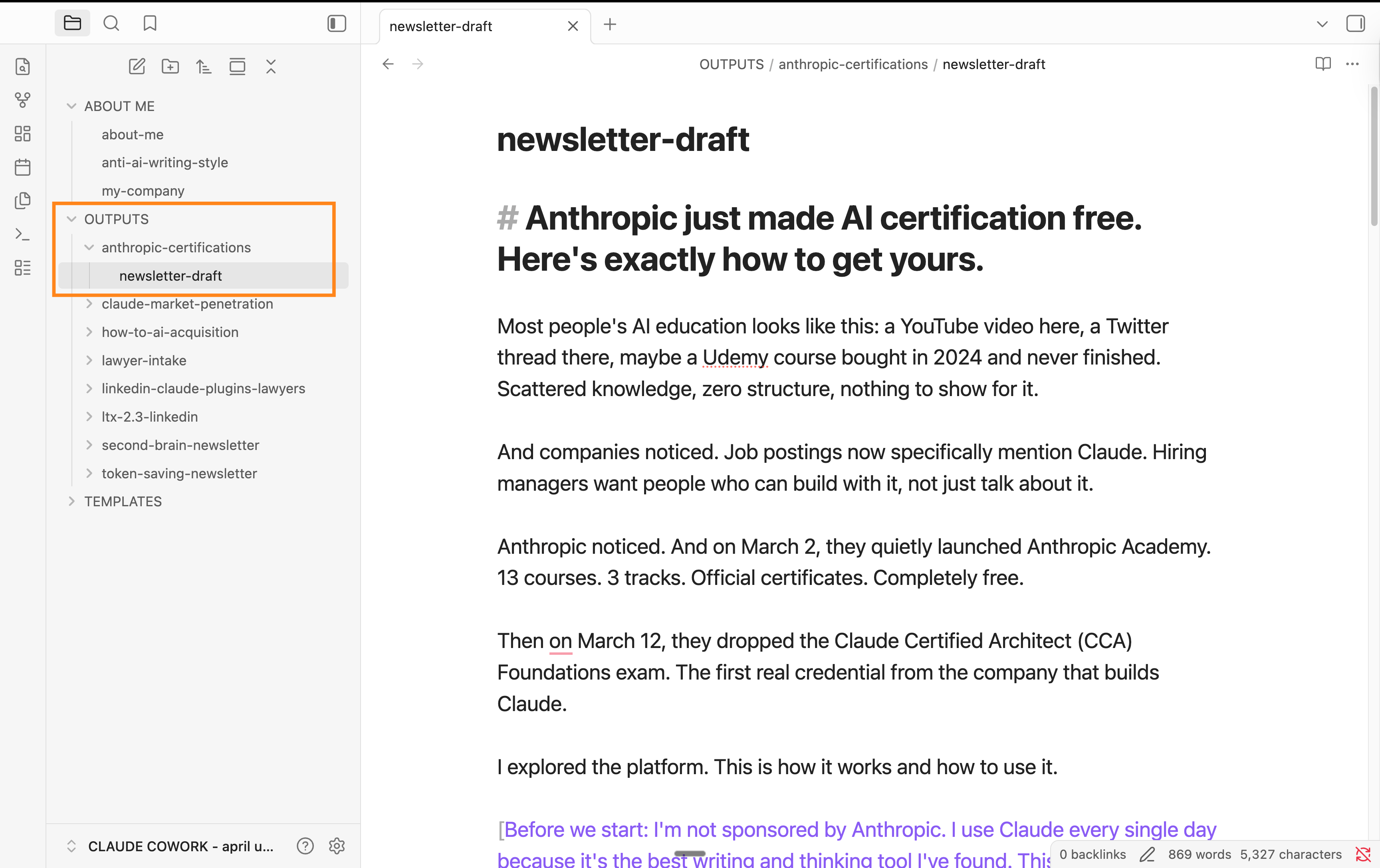Toggle the left sidebar
The image size is (1380, 868).
[336, 24]
